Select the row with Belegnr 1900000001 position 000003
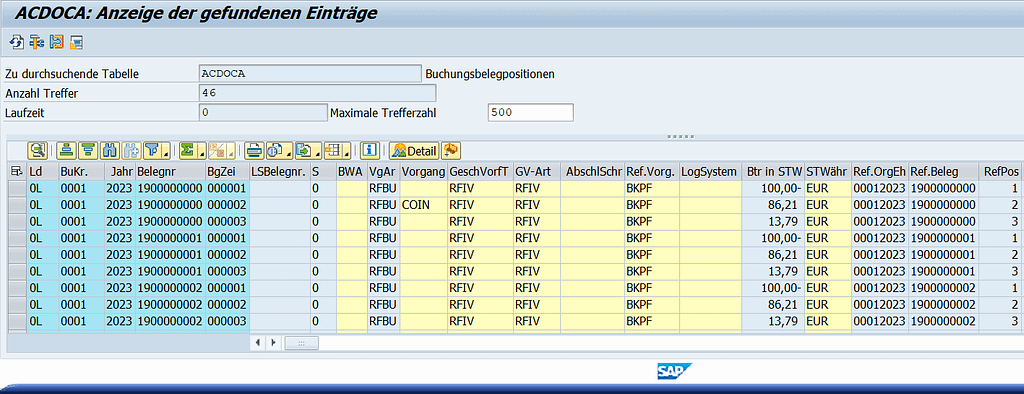The width and height of the screenshot is (1024, 394). [16, 271]
